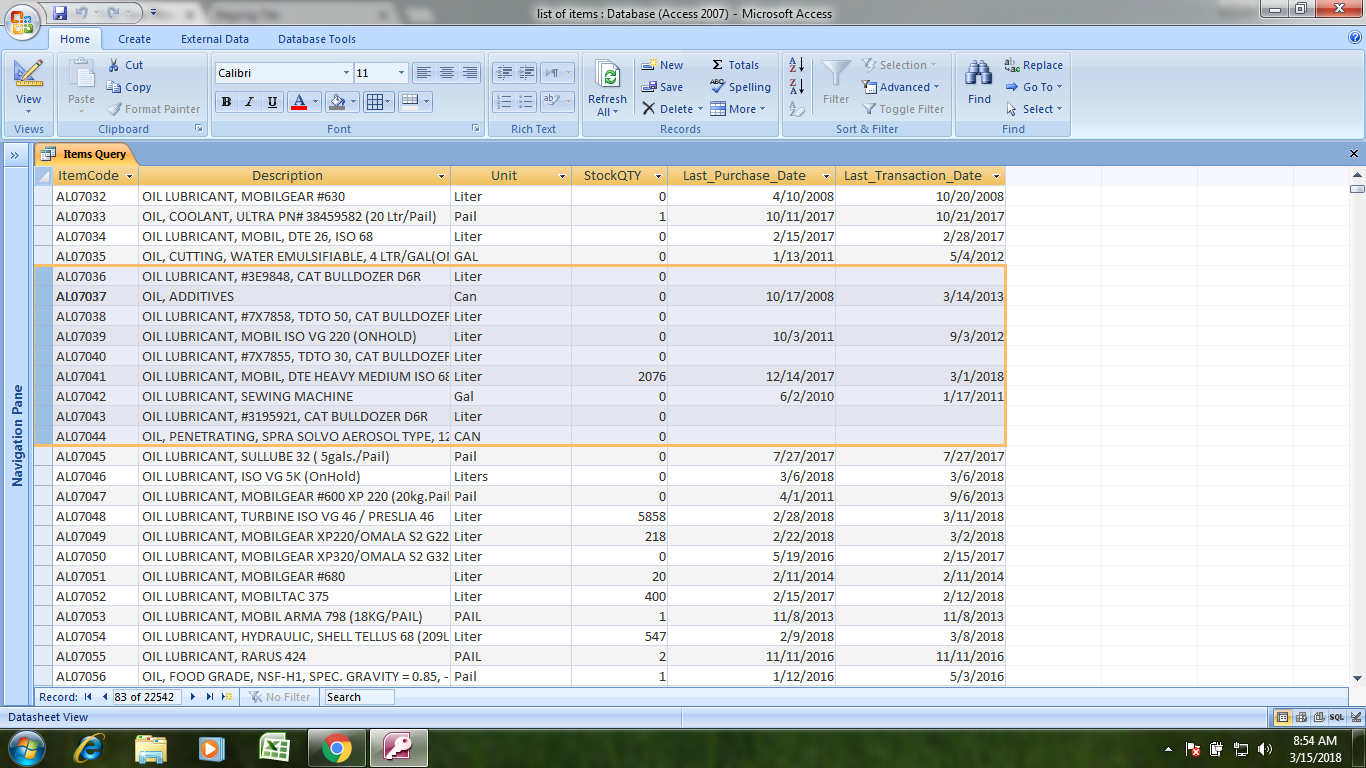1366x768 pixels.
Task: Open the Alternate Fill/Back Color control
Action: (414, 102)
